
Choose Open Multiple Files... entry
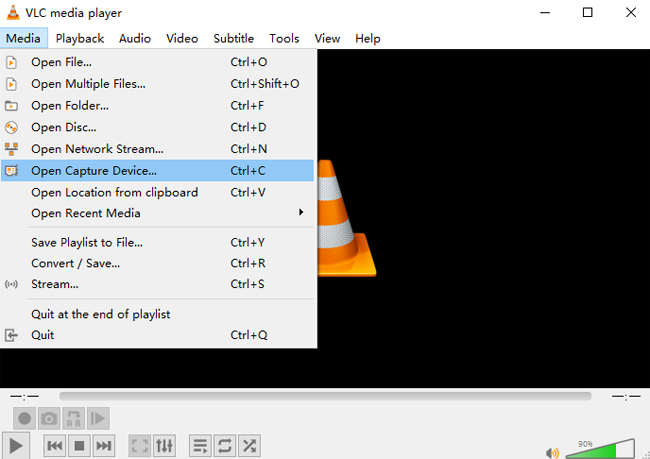(x=158, y=84)
